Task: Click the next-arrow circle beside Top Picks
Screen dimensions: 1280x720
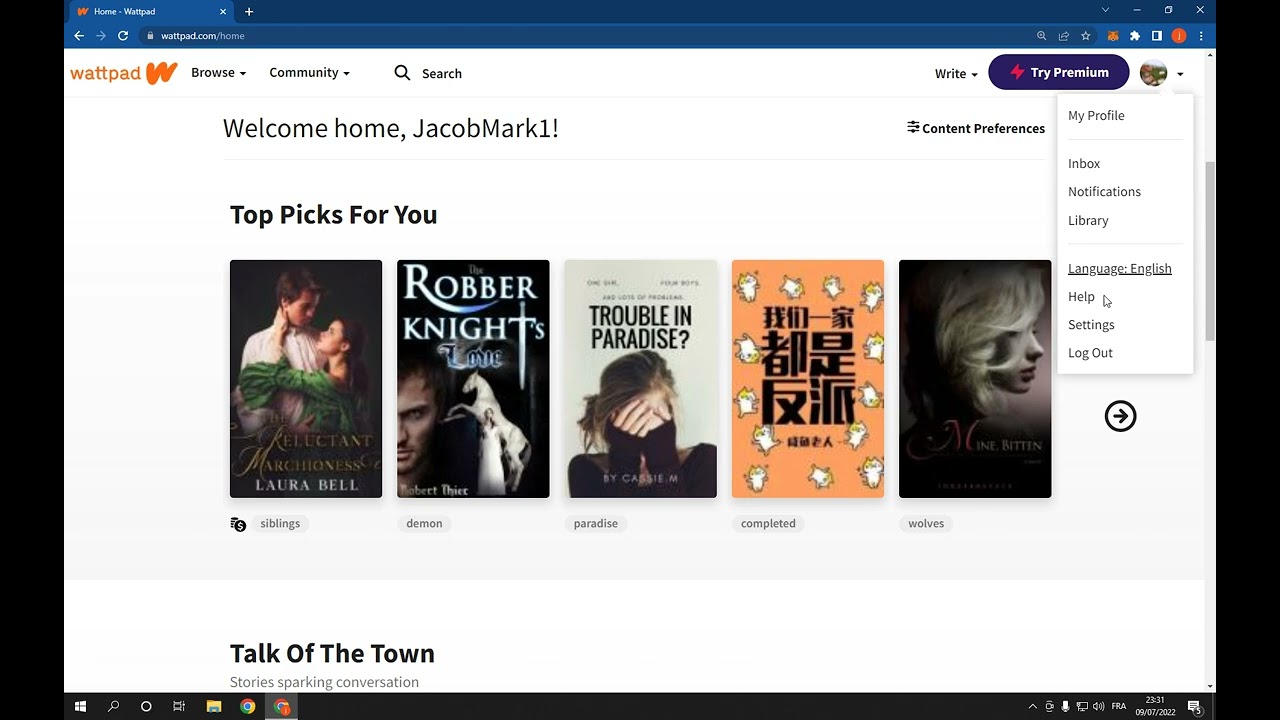Action: click(x=1120, y=416)
